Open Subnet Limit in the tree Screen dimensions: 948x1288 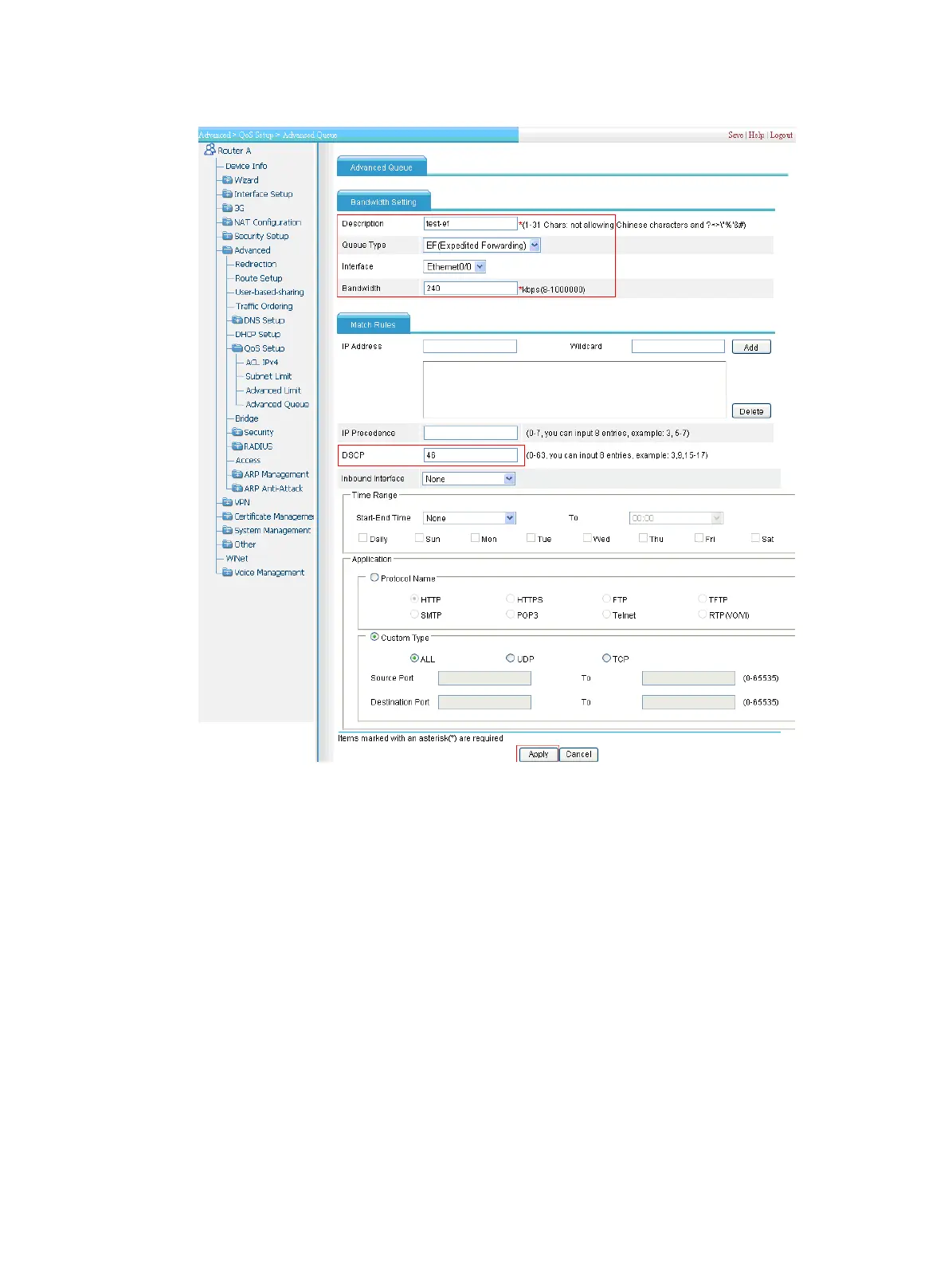(x=268, y=376)
